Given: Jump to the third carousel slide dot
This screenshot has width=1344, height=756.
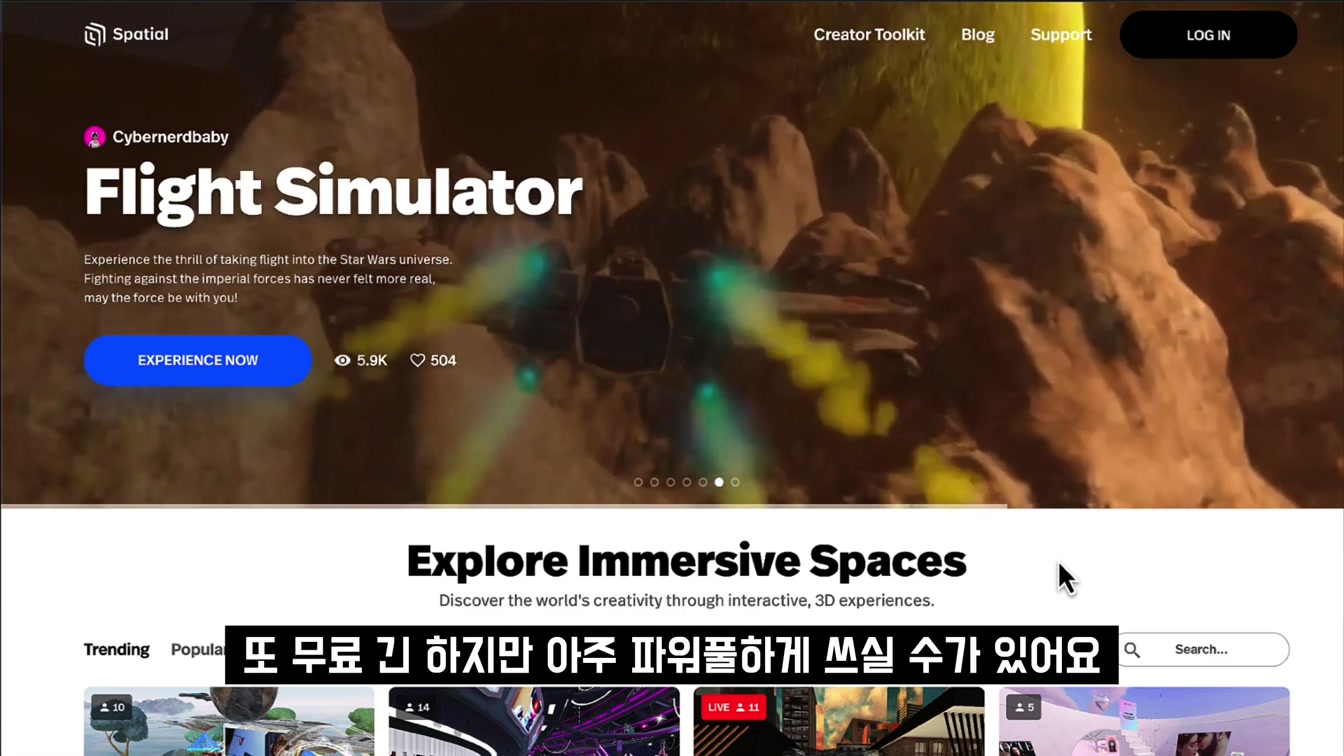Looking at the screenshot, I should pyautogui.click(x=670, y=482).
